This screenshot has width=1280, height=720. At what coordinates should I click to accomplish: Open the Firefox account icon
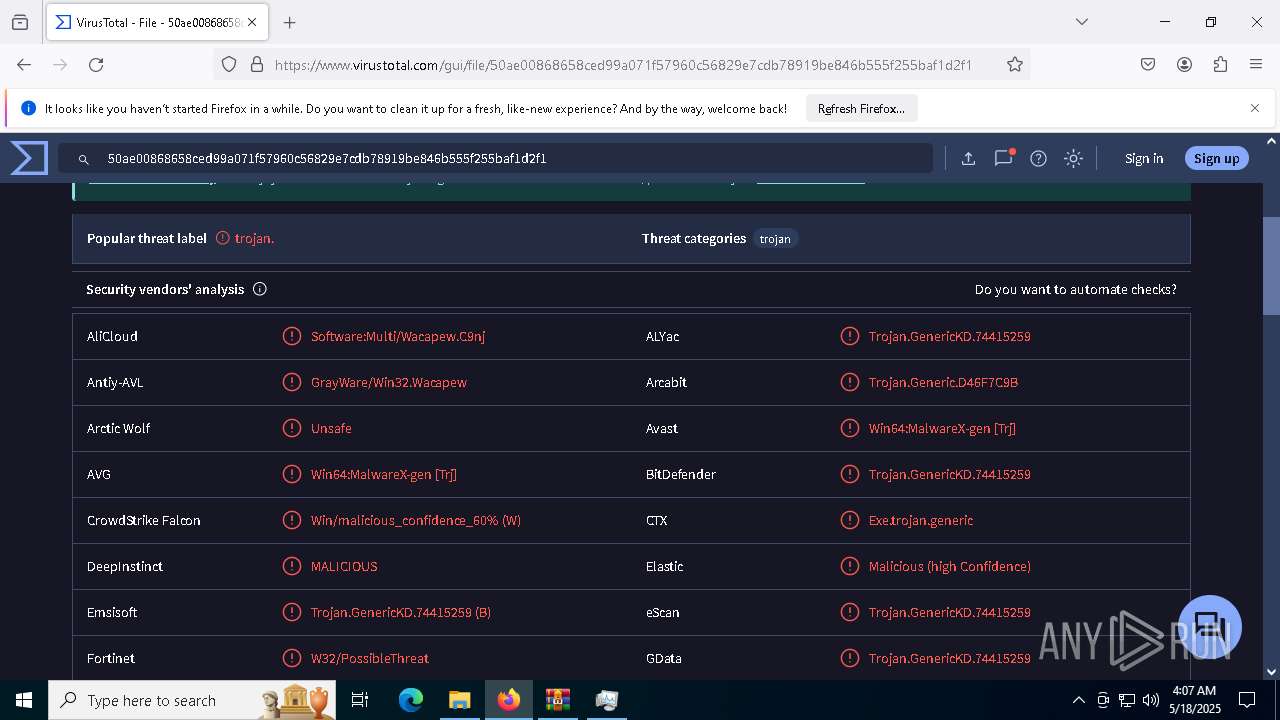[x=1184, y=64]
